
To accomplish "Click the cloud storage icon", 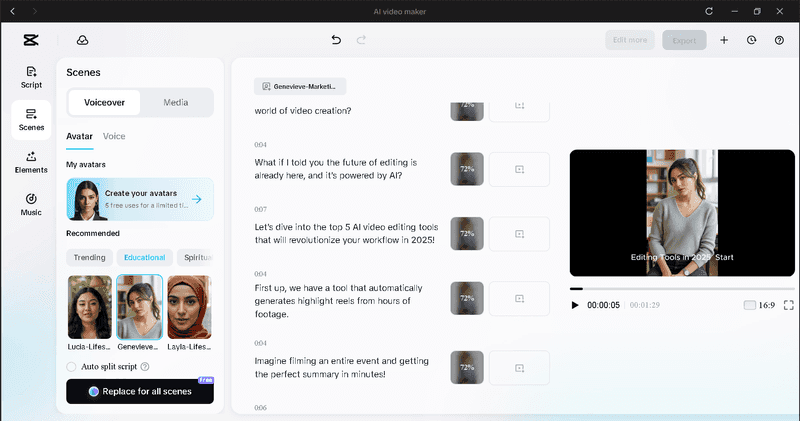I will (82, 40).
